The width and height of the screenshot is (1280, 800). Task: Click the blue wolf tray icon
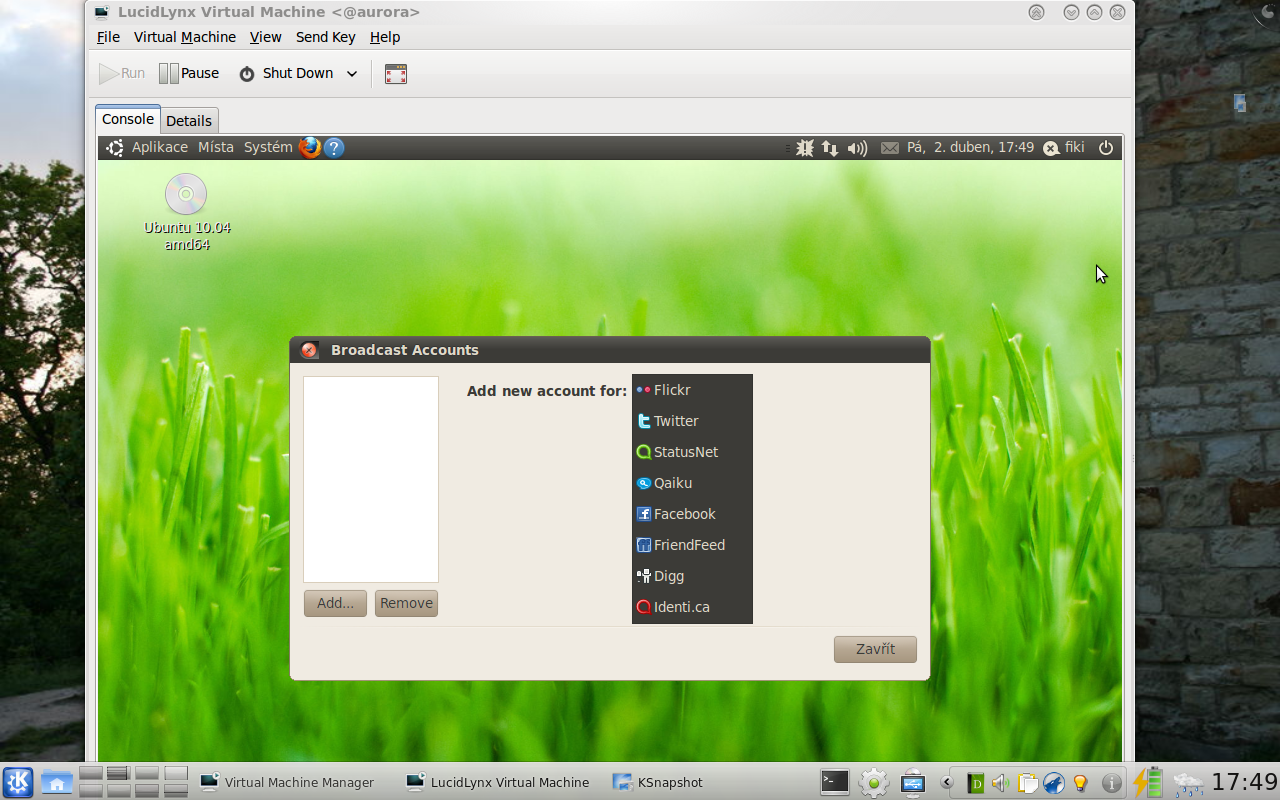pos(1053,783)
